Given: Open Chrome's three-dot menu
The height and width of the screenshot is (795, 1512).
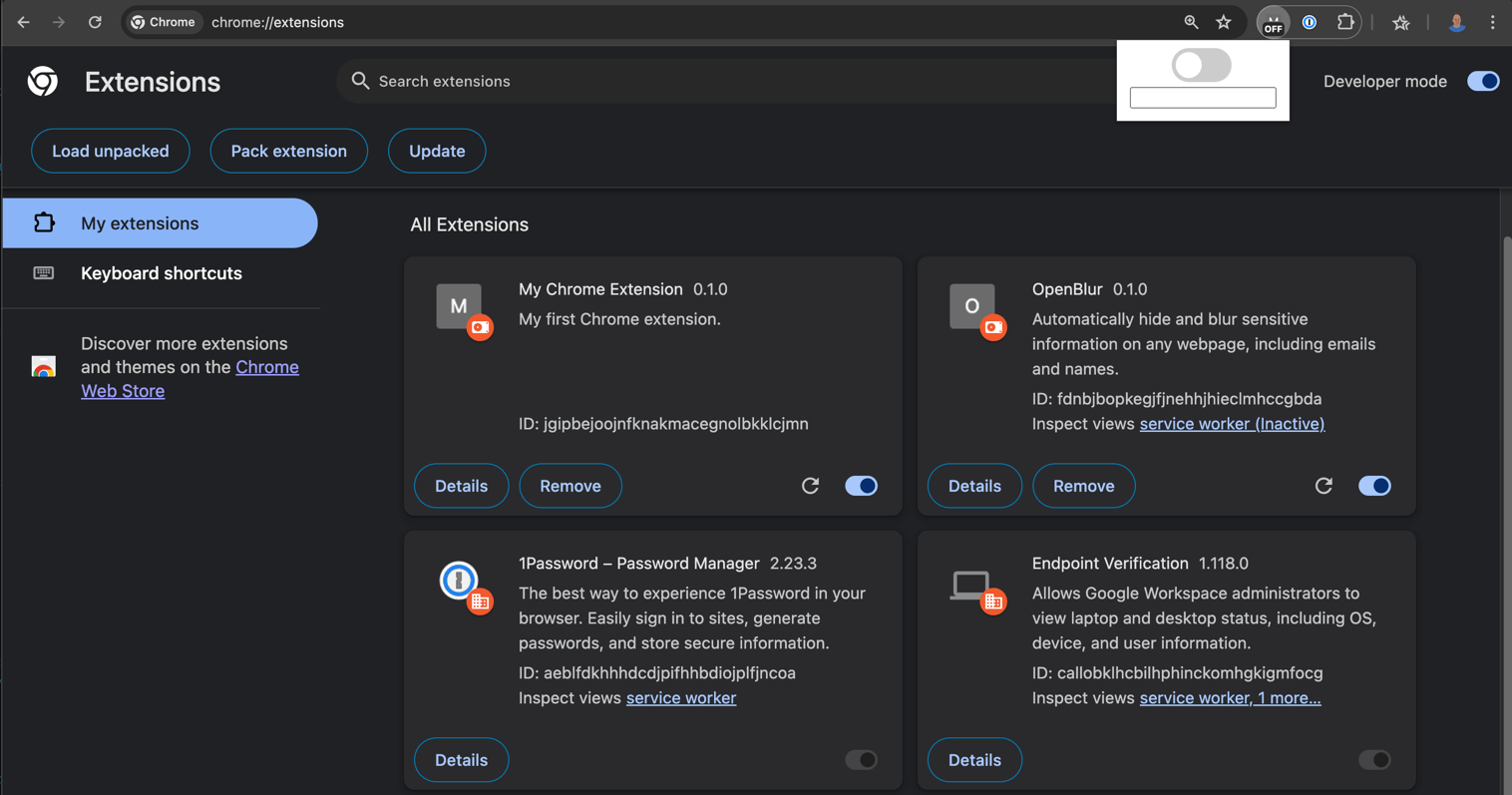Looking at the screenshot, I should 1493,21.
